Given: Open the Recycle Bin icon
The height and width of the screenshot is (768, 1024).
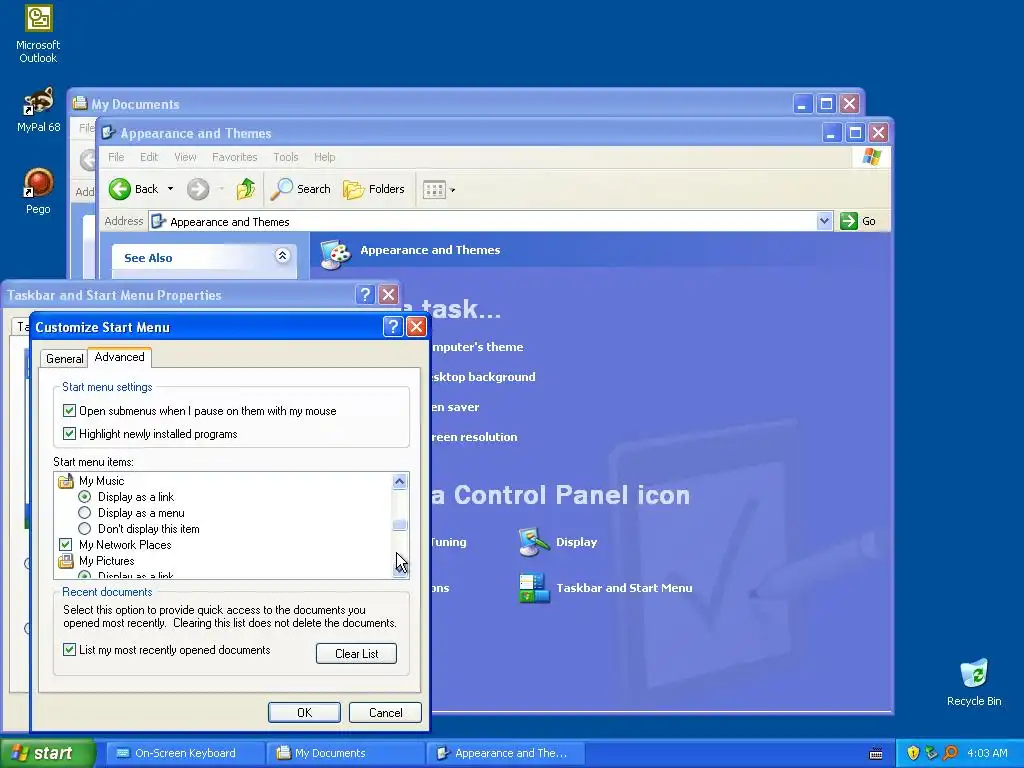Looking at the screenshot, I should pyautogui.click(x=974, y=682).
